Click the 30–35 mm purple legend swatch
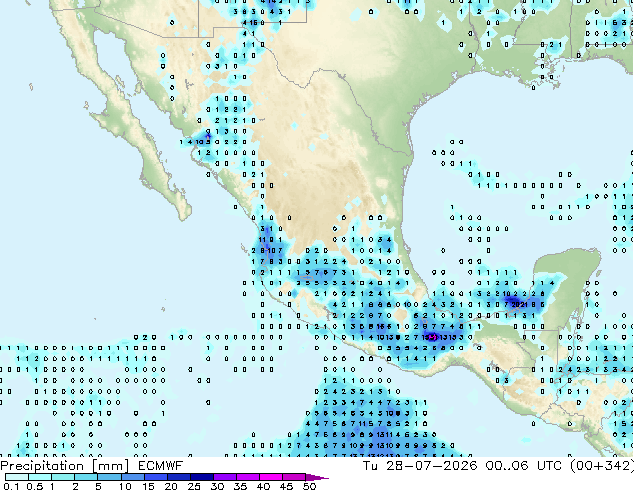The width and height of the screenshot is (634, 490). [224, 477]
